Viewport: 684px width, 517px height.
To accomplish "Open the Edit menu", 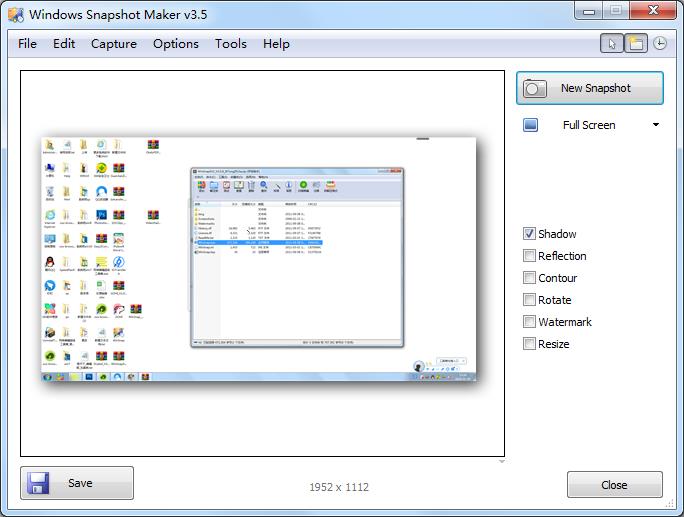I will [x=64, y=44].
